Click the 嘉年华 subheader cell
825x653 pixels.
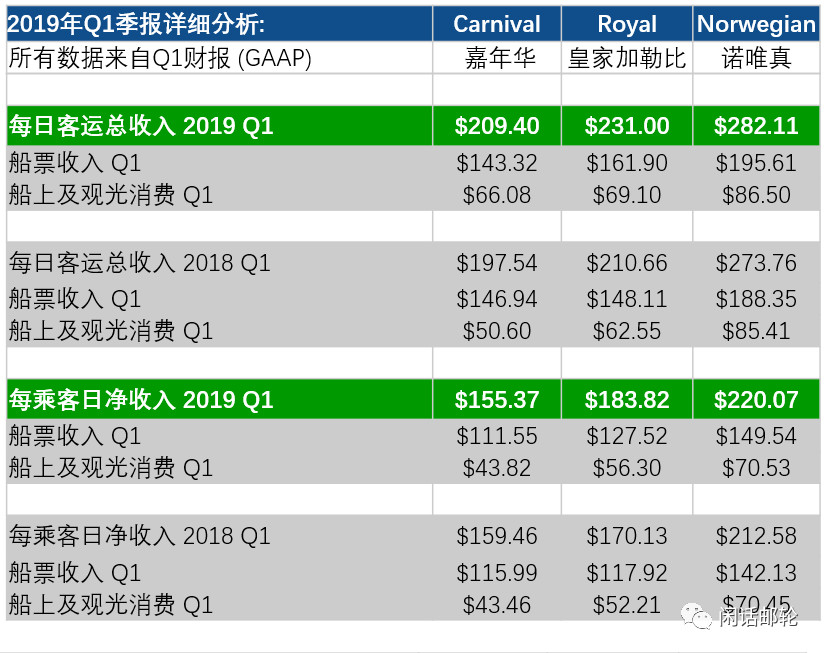[x=497, y=58]
